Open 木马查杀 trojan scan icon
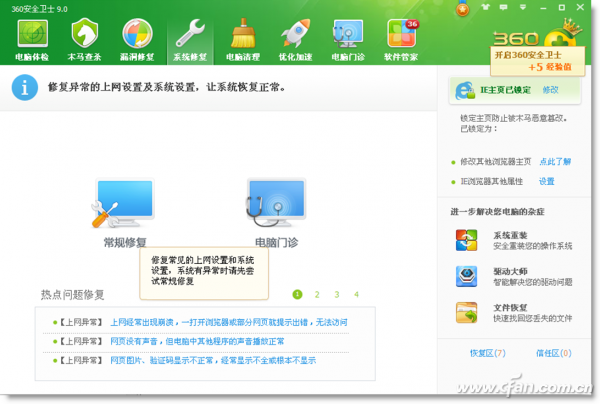 (x=85, y=33)
